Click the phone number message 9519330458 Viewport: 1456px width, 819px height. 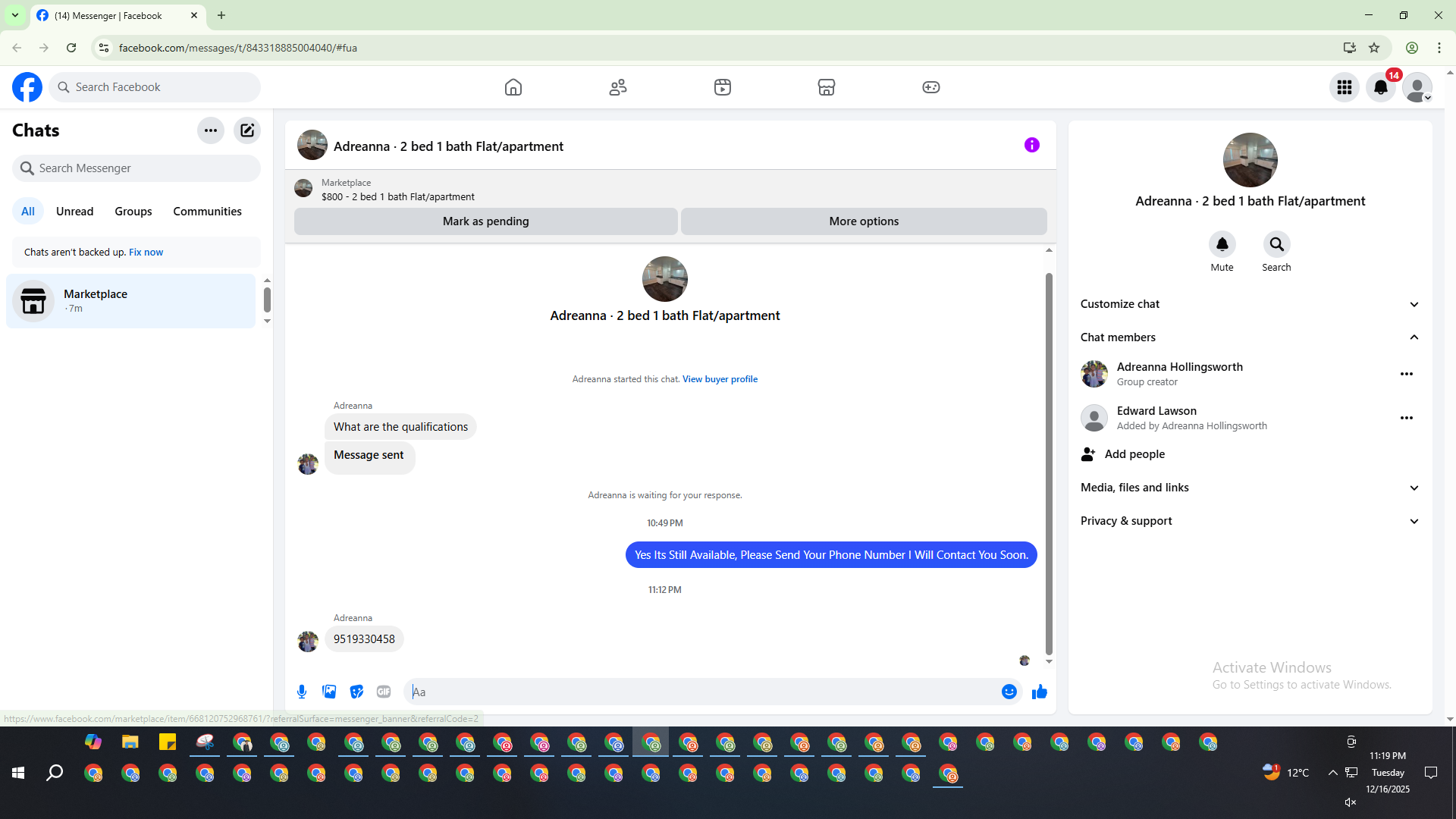tap(364, 639)
